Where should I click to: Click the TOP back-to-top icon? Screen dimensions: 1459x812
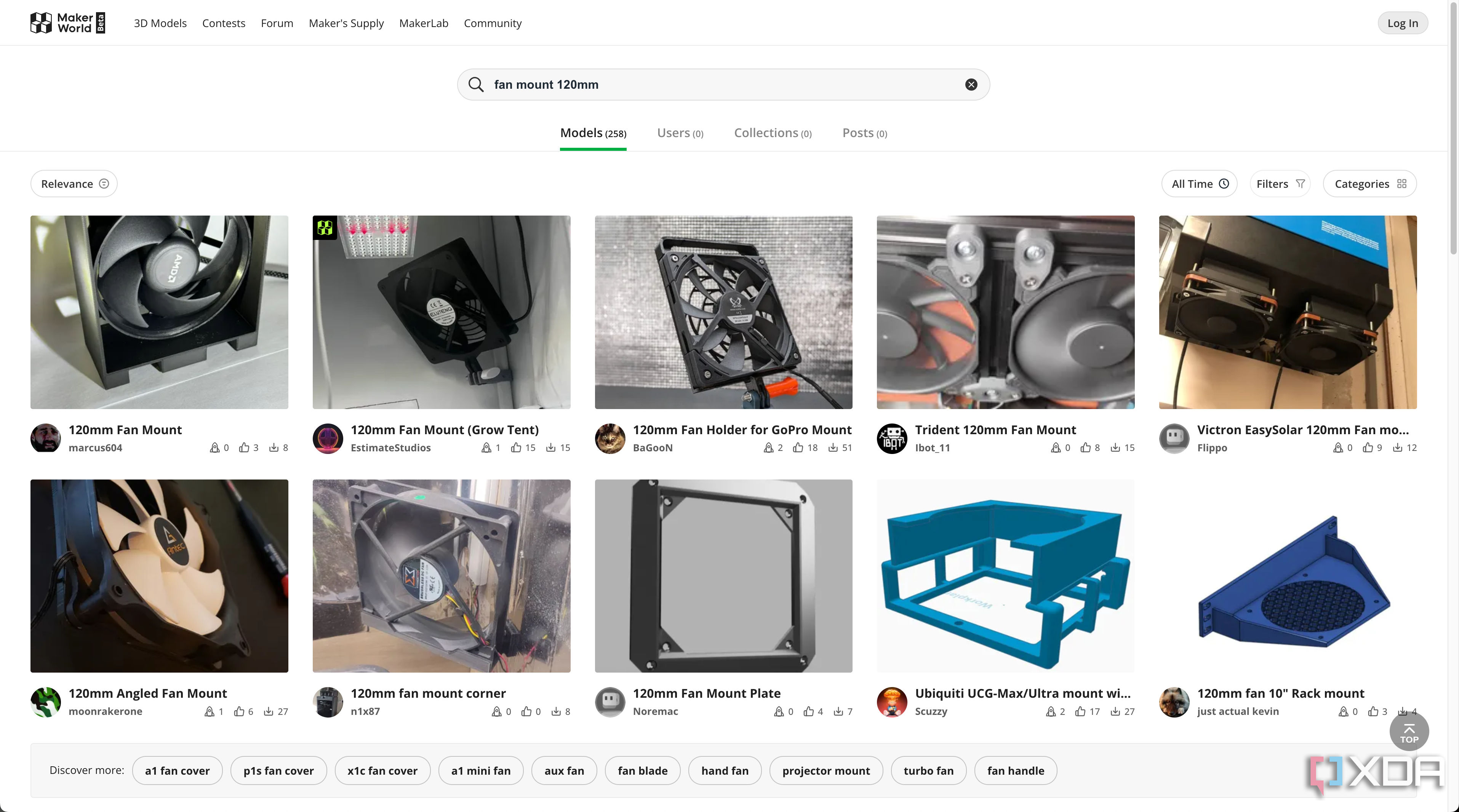(1409, 733)
